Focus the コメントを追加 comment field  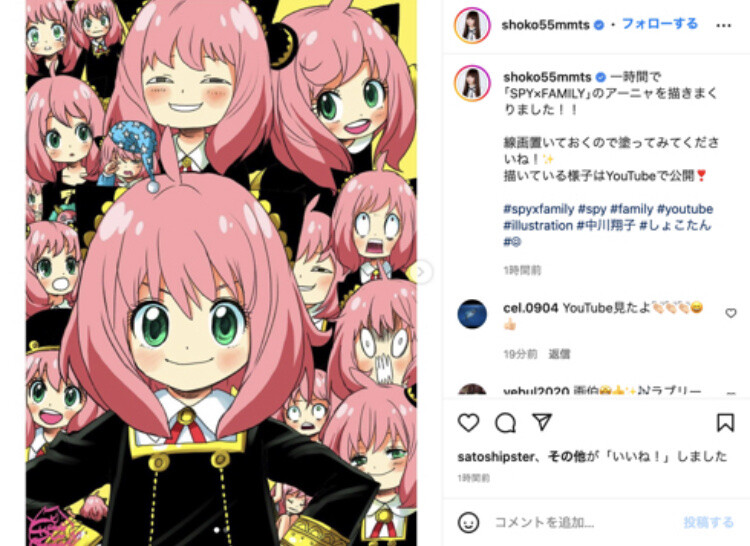pos(584,523)
